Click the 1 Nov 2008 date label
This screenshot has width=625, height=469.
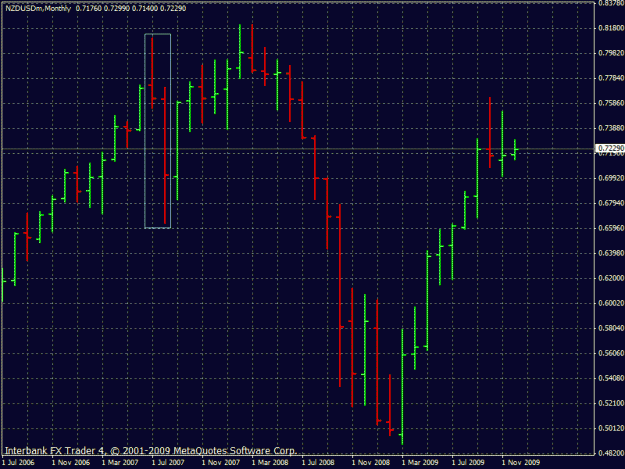371,463
